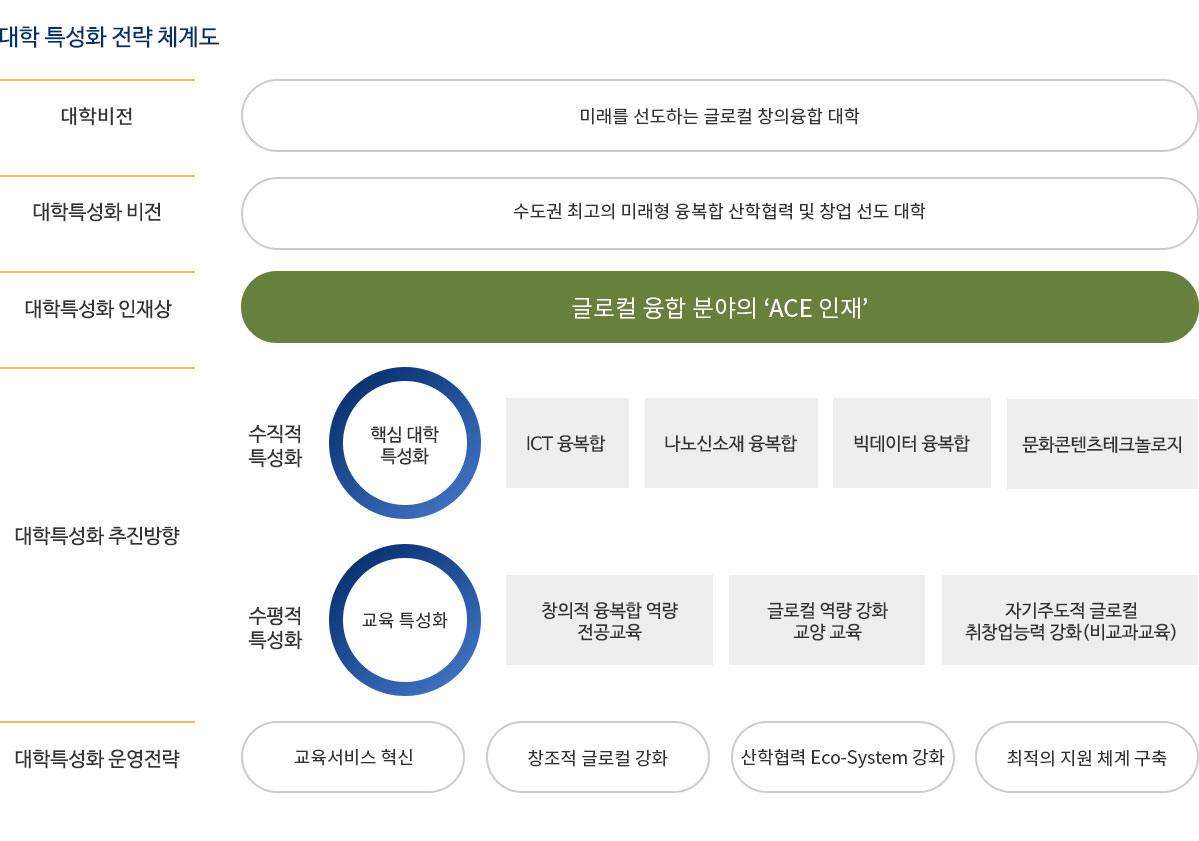Click the 교육 특성화 circle
1199x841 pixels.
405,620
